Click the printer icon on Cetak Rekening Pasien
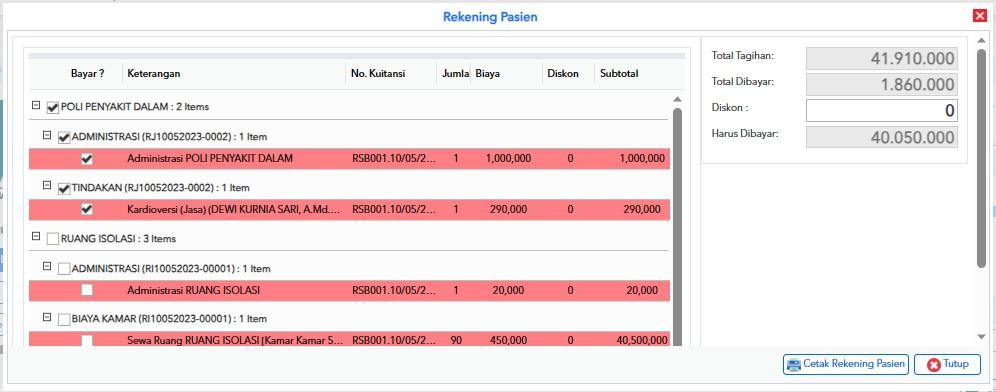Viewport: 996px width, 392px height. click(x=793, y=365)
